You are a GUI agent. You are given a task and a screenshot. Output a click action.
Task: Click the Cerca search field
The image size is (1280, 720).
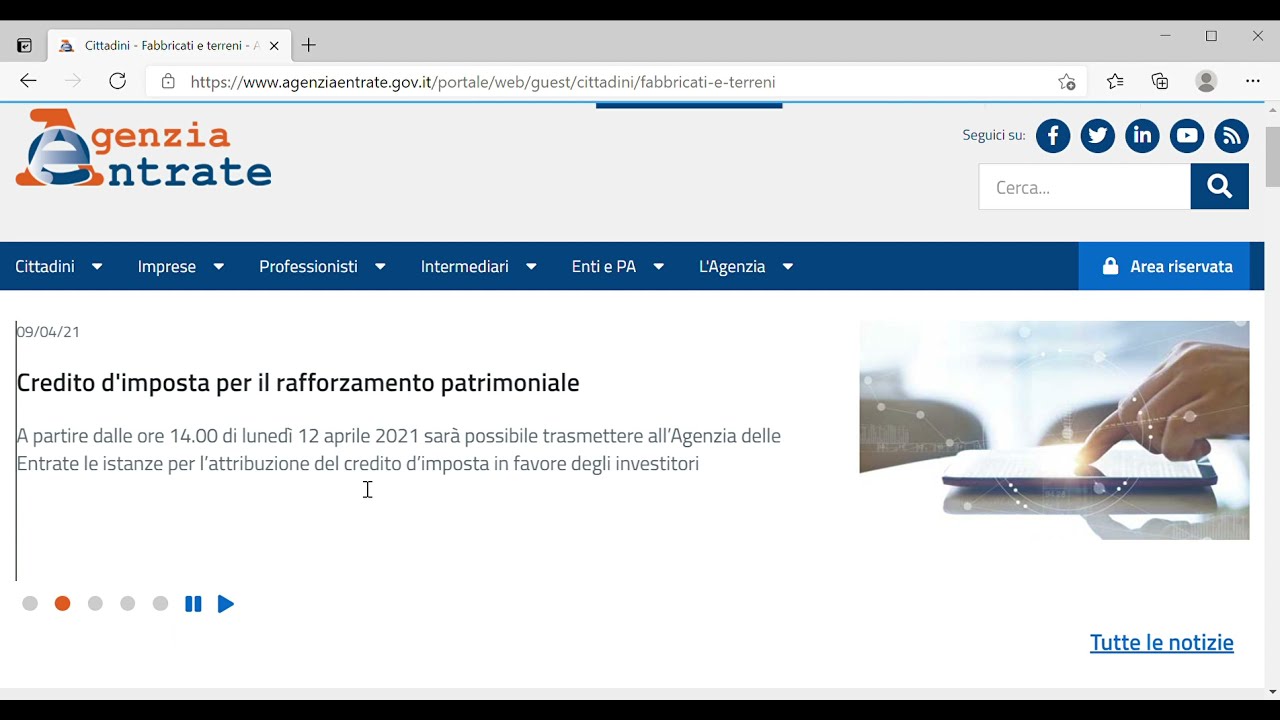pyautogui.click(x=1085, y=187)
